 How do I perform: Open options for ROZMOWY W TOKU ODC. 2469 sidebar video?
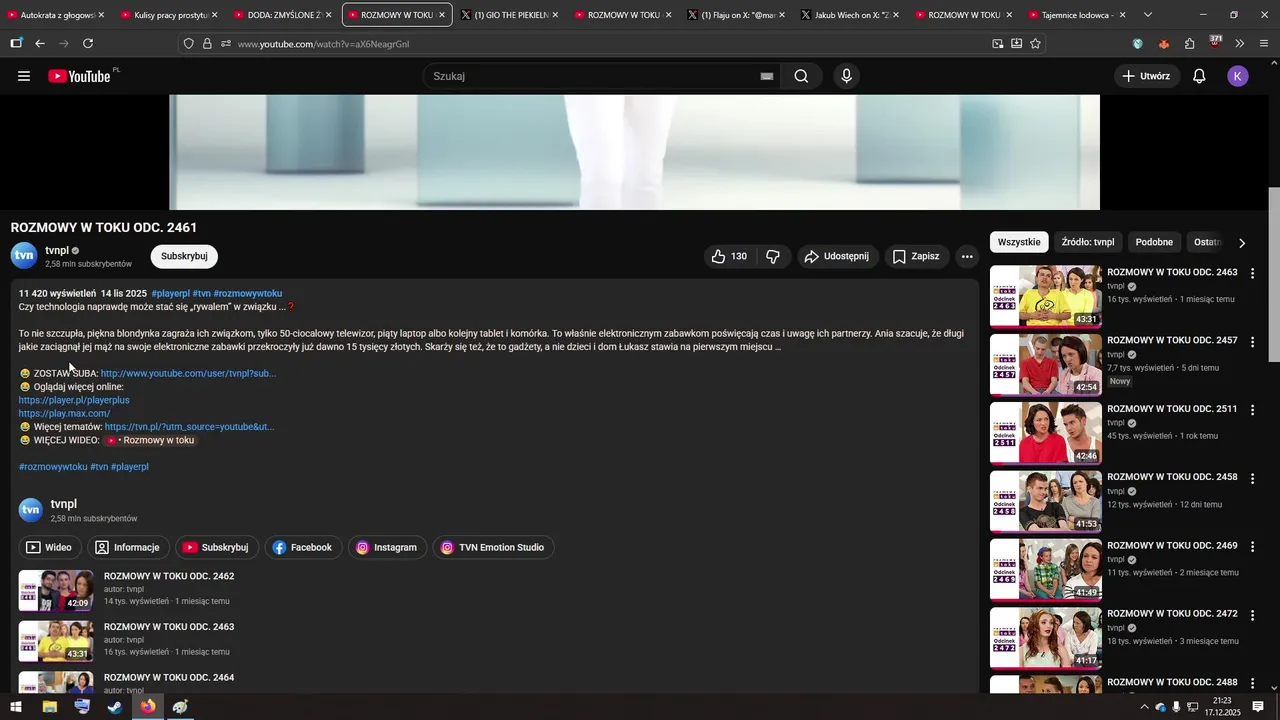click(x=1252, y=547)
